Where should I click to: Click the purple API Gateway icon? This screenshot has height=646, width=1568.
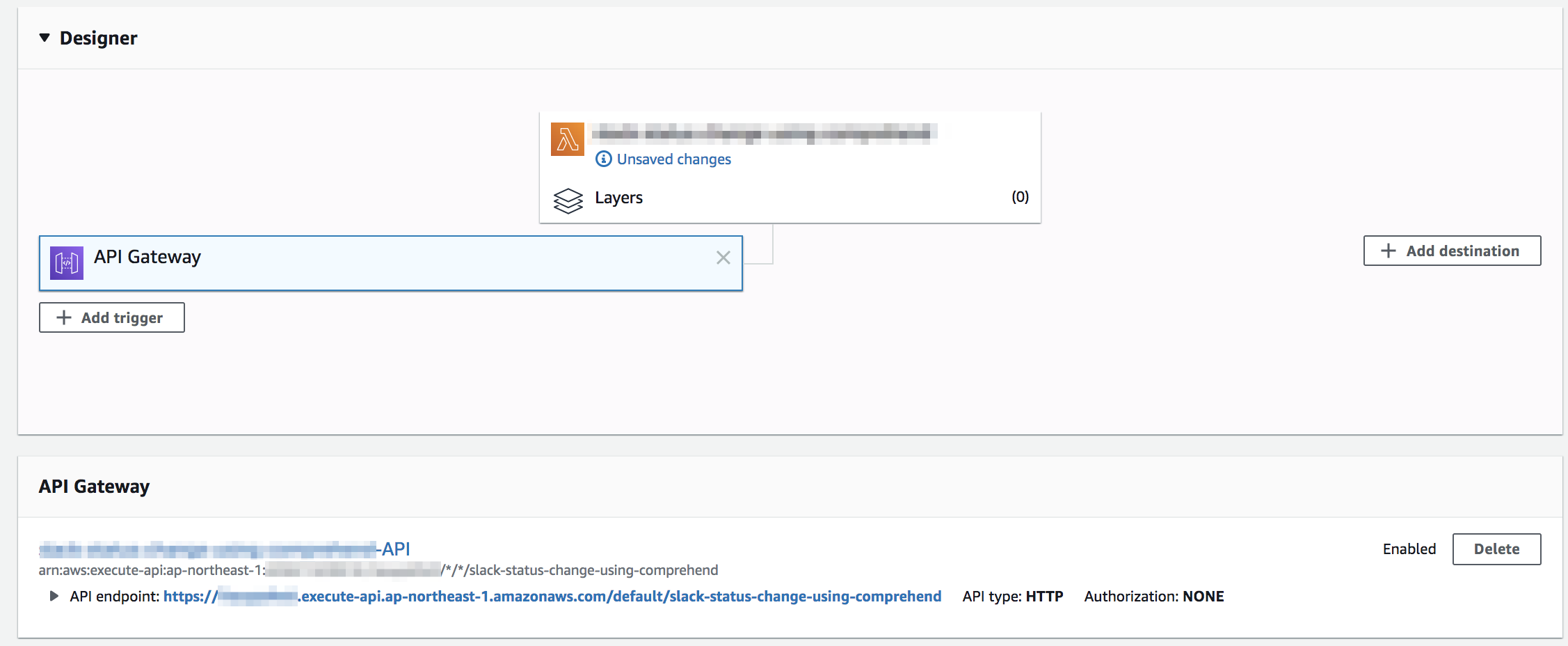[x=67, y=263]
